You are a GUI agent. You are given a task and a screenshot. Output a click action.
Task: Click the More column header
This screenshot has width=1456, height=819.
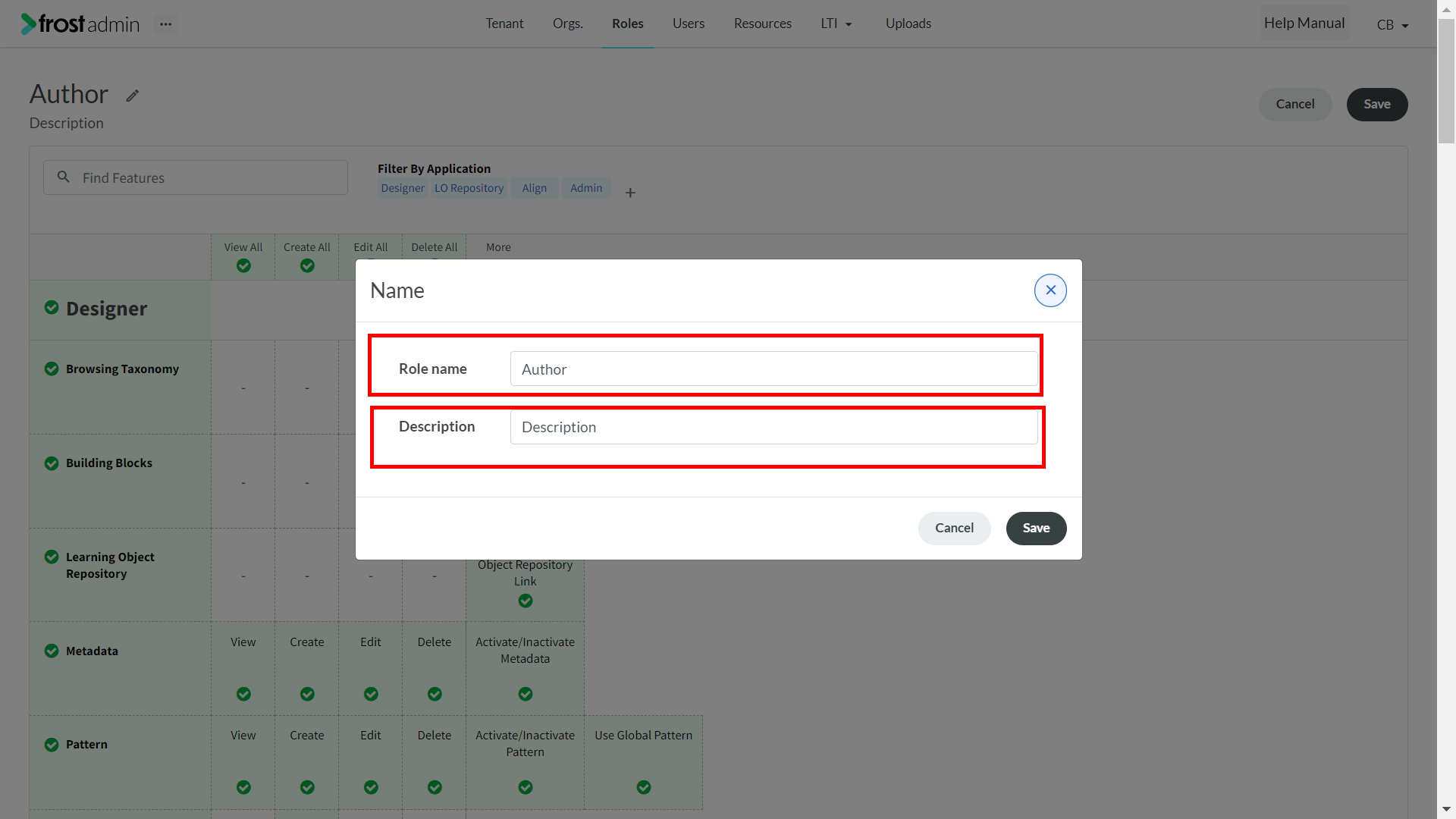click(498, 247)
